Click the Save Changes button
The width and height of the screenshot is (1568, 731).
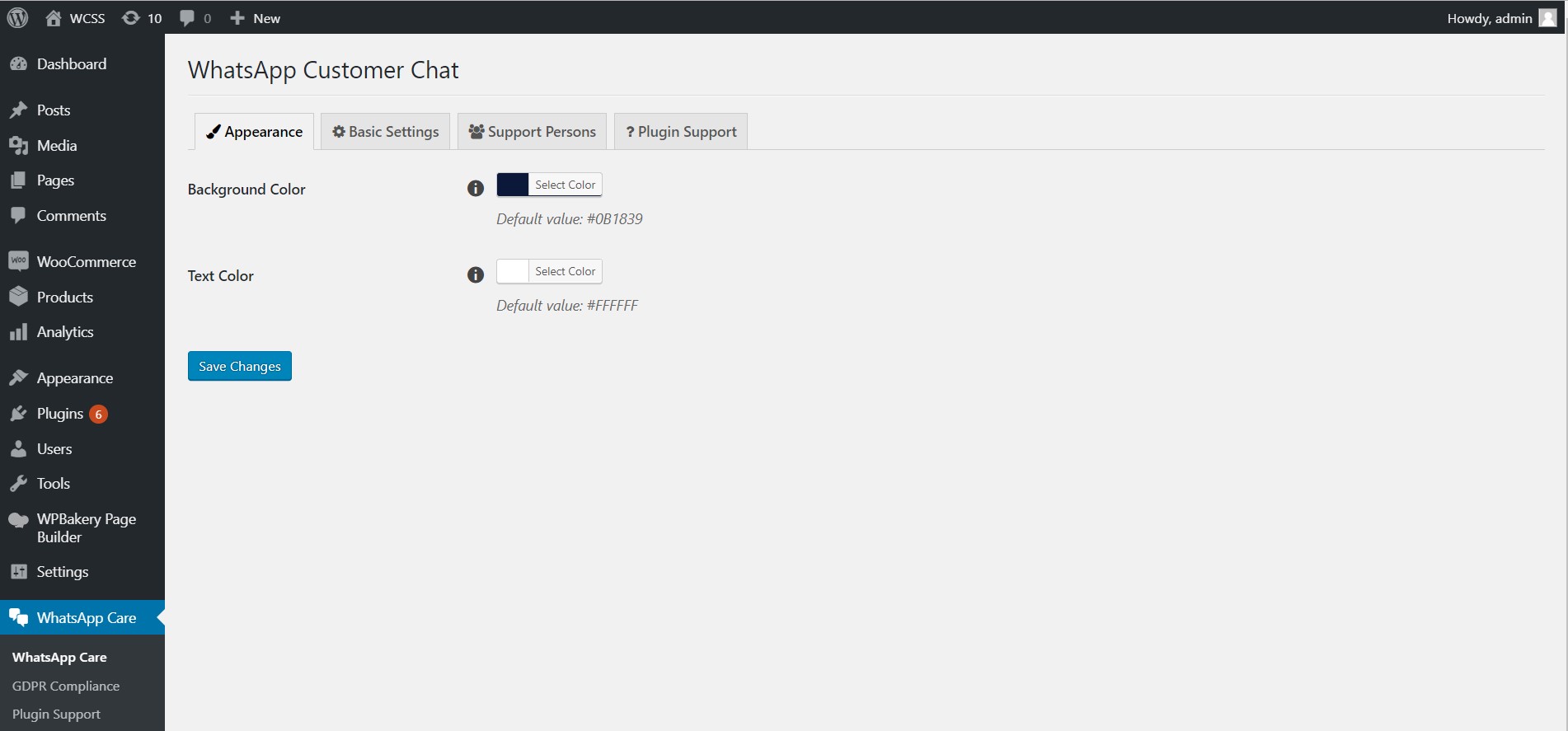[x=240, y=366]
